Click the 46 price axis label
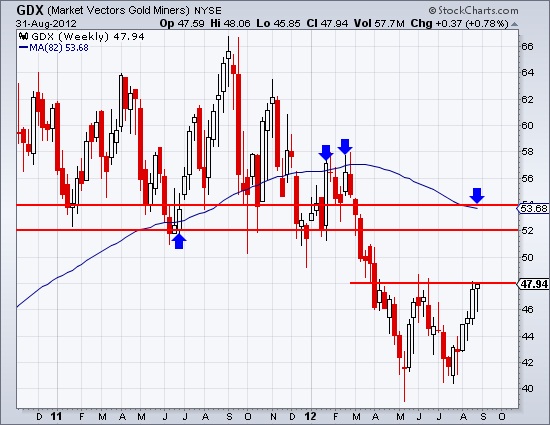The image size is (550, 425). coord(527,310)
